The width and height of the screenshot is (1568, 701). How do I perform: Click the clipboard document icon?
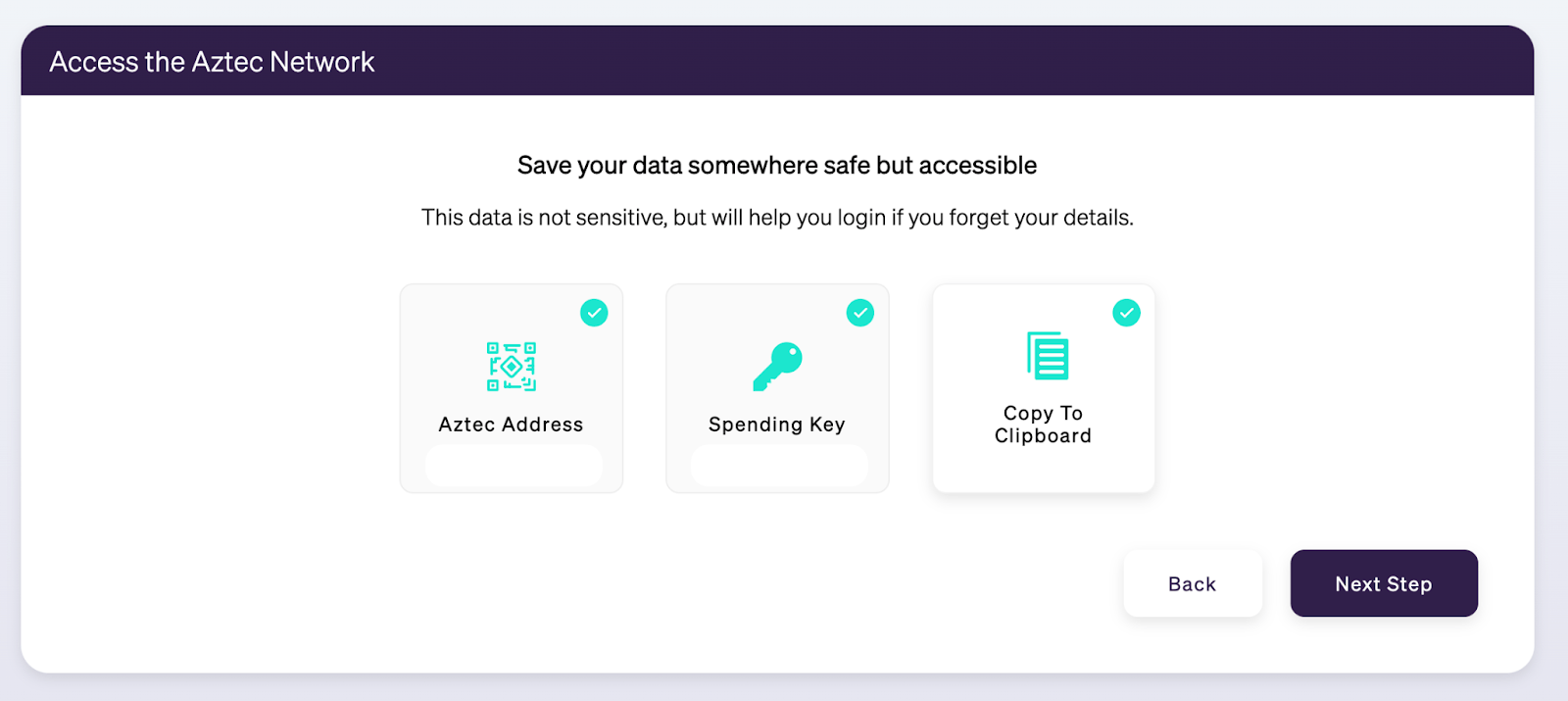tap(1047, 355)
